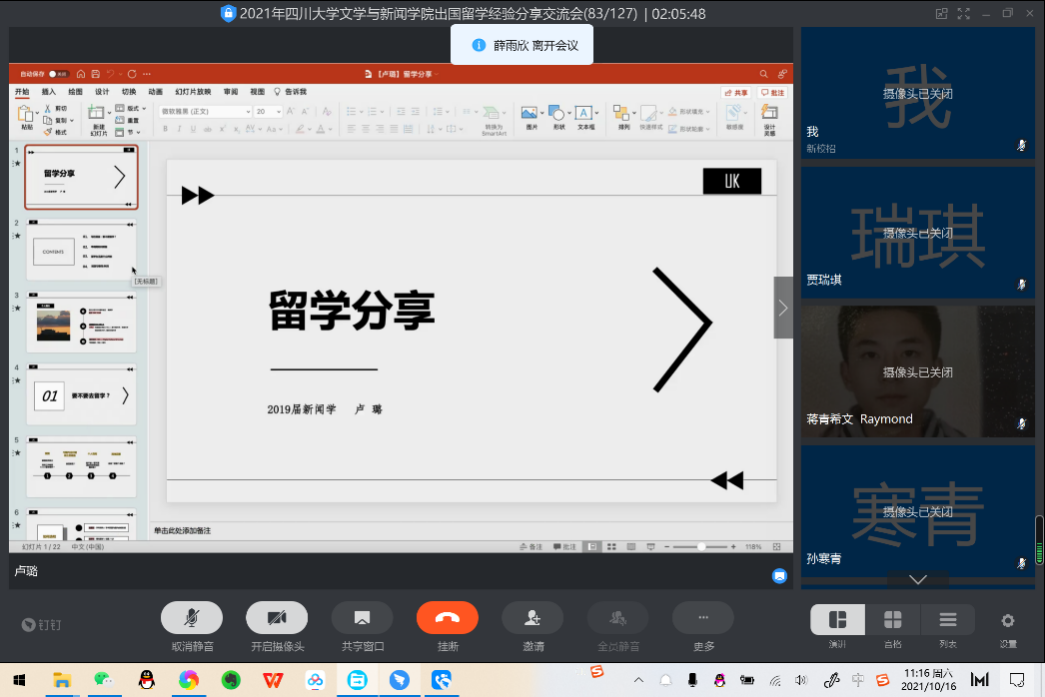This screenshot has height=697, width=1045.
Task: Click the PowerPoint zoom slider
Action: click(701, 547)
